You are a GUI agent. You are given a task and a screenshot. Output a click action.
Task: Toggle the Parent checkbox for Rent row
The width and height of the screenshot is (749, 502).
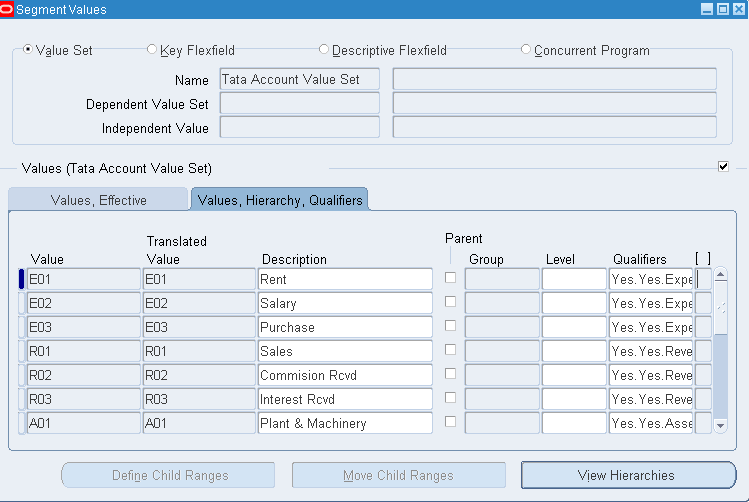[450, 278]
